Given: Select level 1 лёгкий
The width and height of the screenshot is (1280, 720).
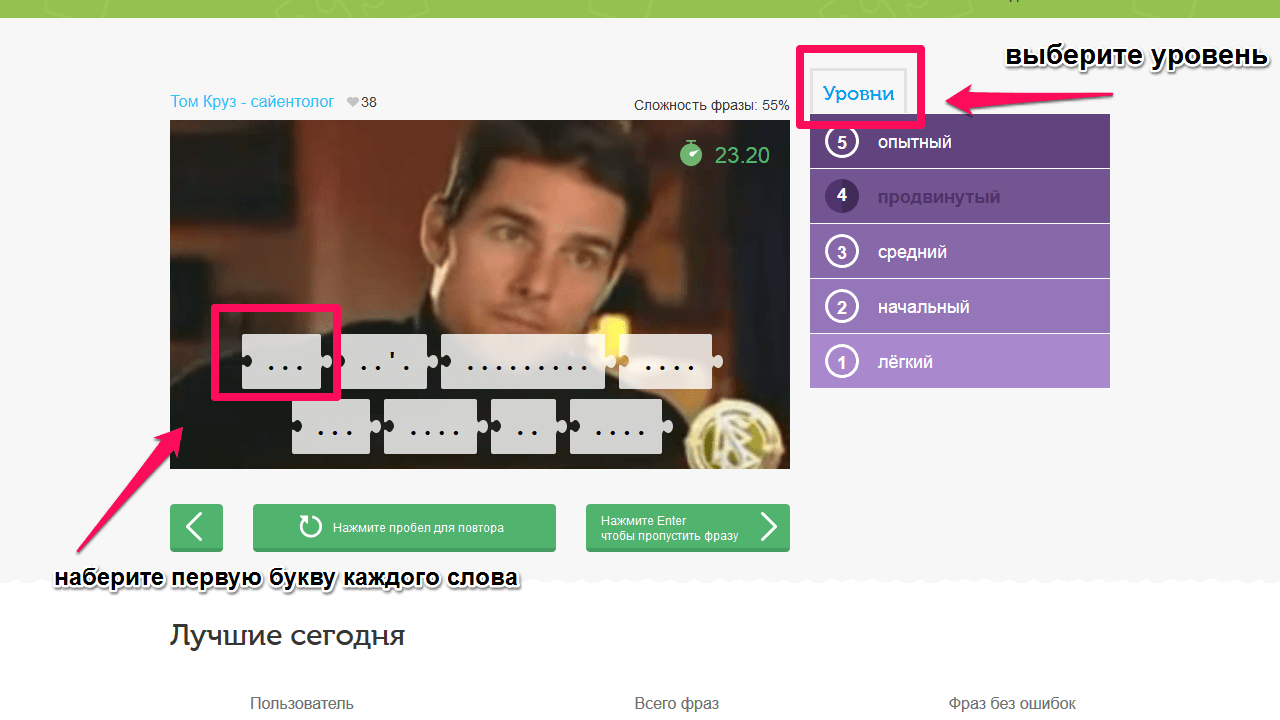Looking at the screenshot, I should click(x=960, y=361).
